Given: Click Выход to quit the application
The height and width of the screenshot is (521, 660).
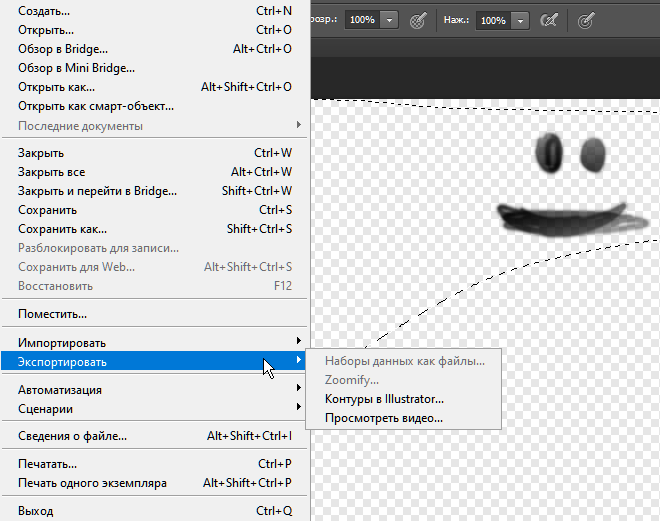Looking at the screenshot, I should coord(36,511).
